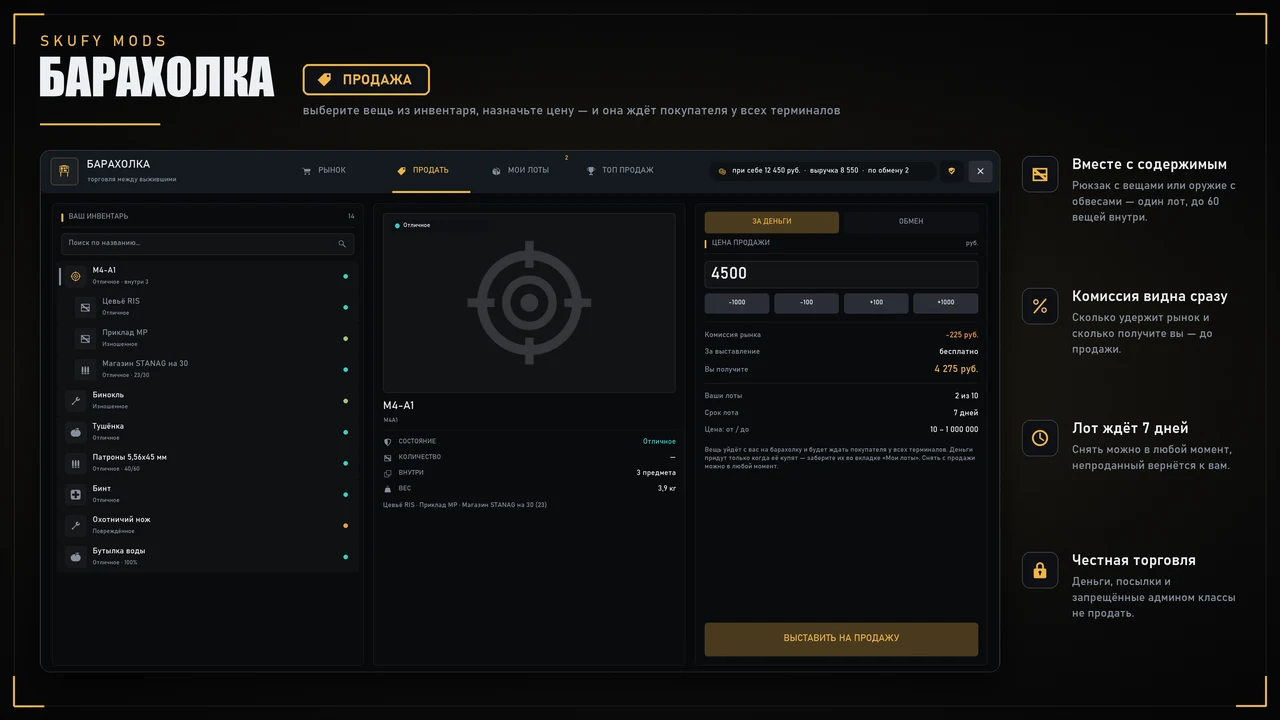1280x720 pixels.
Task: Click the Продажа tag badge in header
Action: pos(366,80)
